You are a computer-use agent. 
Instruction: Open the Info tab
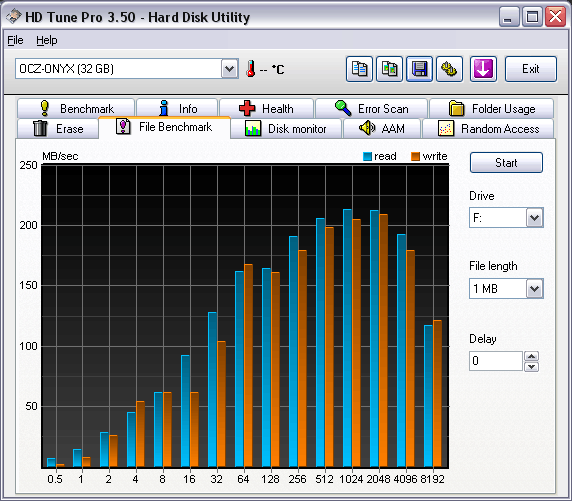point(177,108)
